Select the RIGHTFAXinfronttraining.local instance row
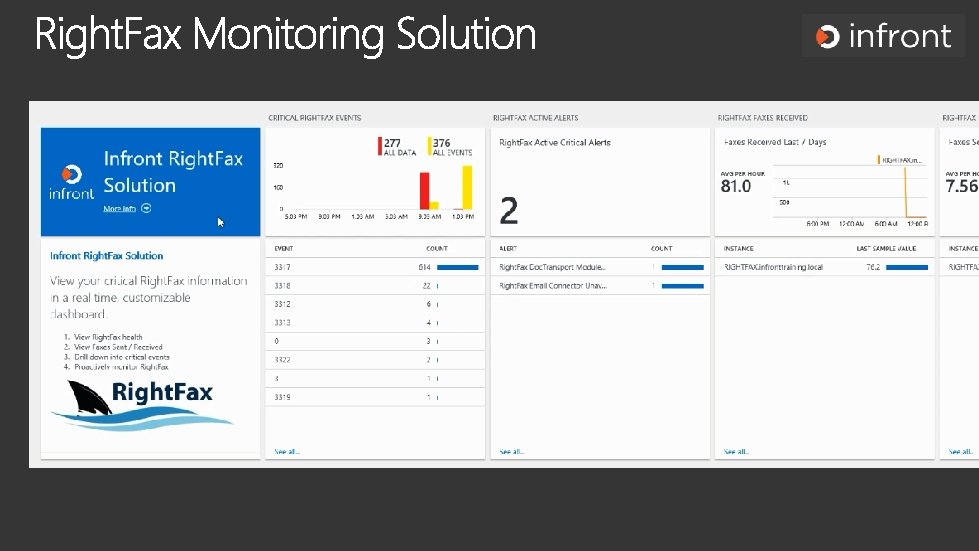This screenshot has height=551, width=979. (x=825, y=267)
